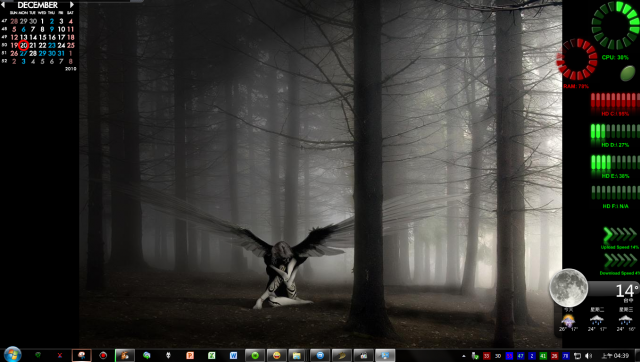
Task: Open the file explorer folder taskbar button
Action: click(297, 355)
